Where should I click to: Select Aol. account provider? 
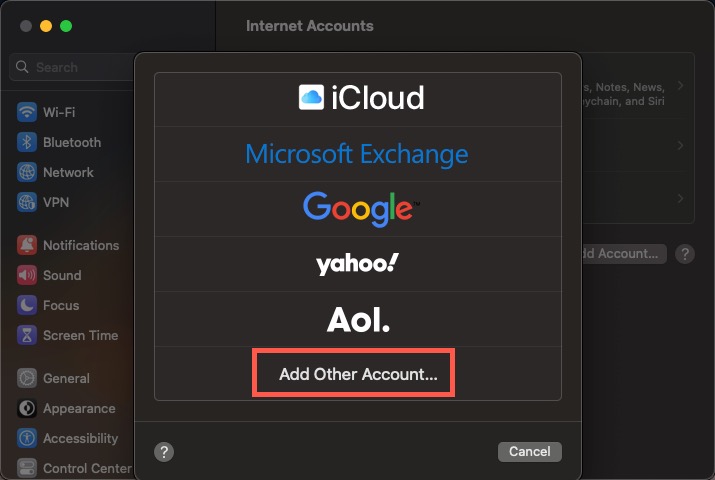358,318
